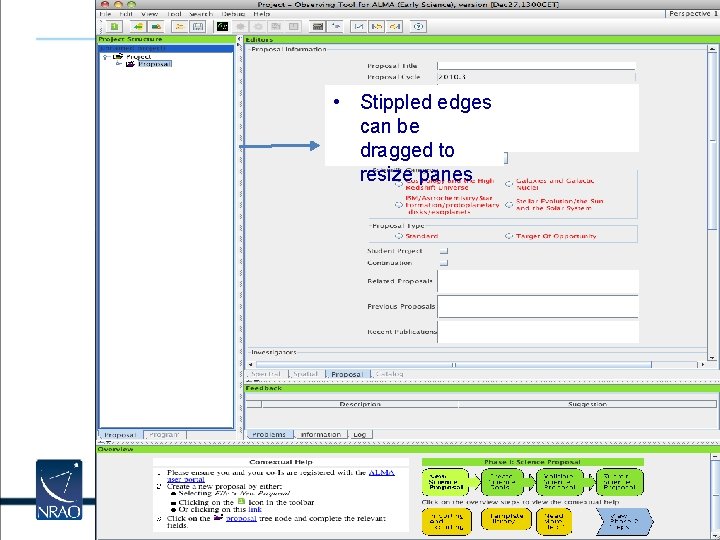Viewport: 720px width, 540px height.
Task: Click the Proposal node icon in tree
Action: point(130,64)
